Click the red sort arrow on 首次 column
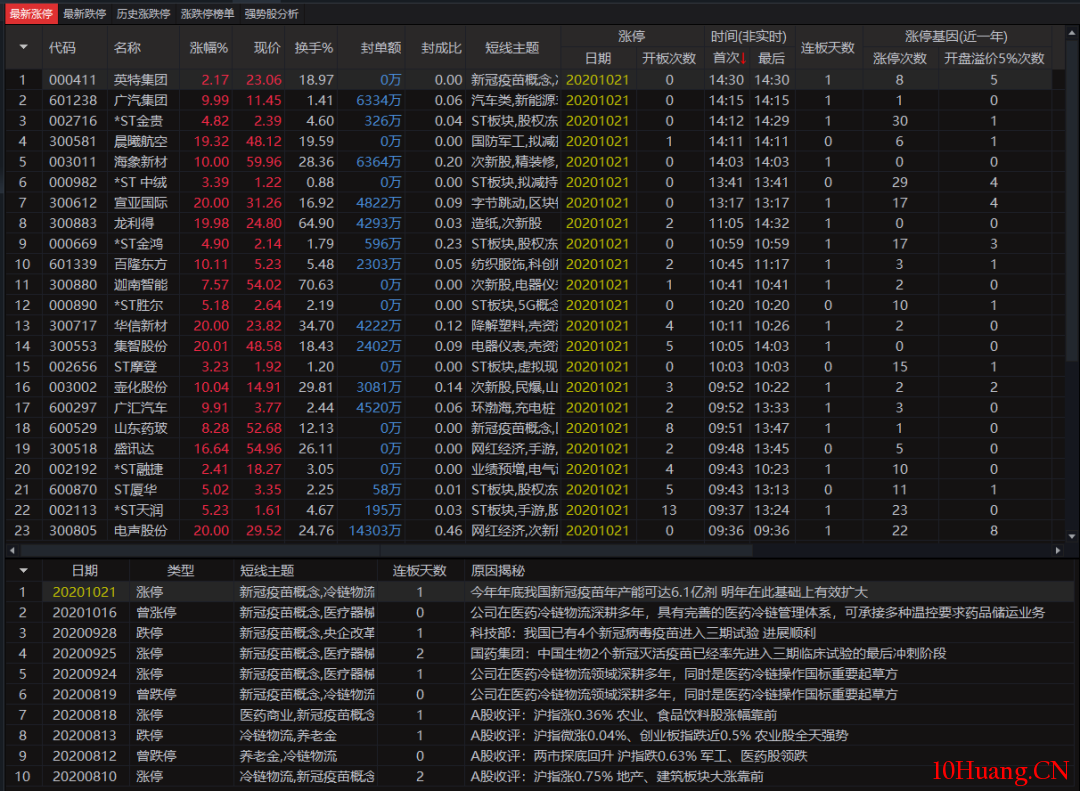Viewport: 1080px width, 791px height. (743, 58)
